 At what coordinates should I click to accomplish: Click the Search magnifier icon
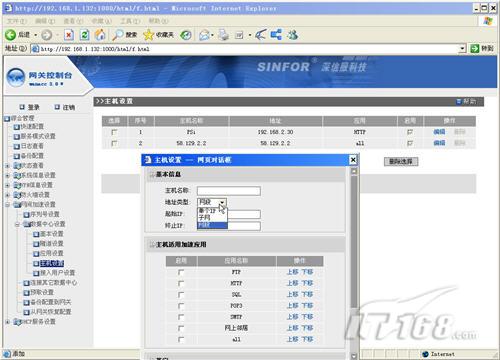[118, 35]
